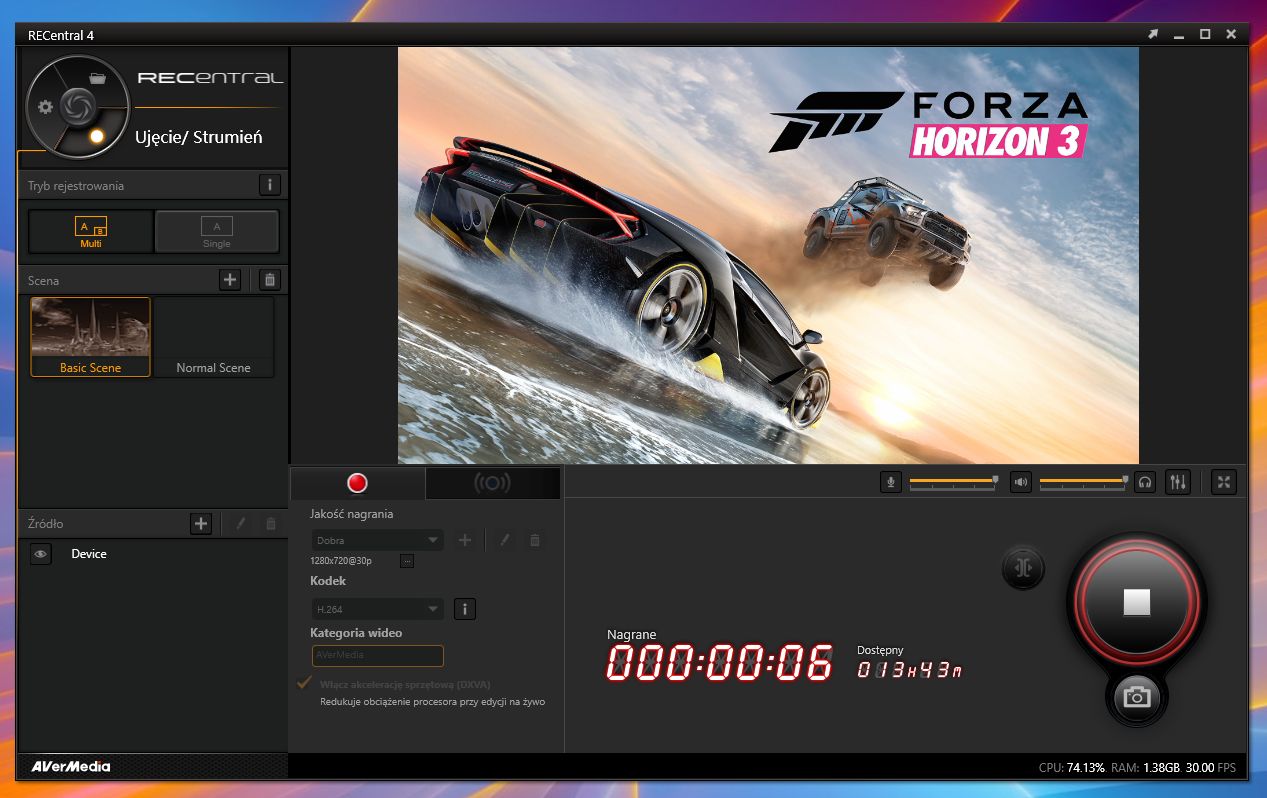The width and height of the screenshot is (1267, 798).
Task: Click the central aperture icon on the dial
Action: tap(77, 106)
